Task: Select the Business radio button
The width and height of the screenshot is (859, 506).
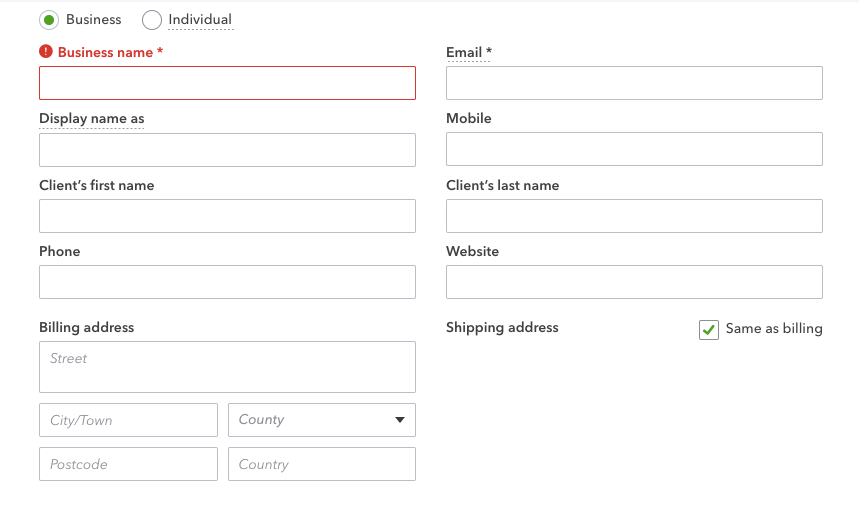Action: click(x=49, y=19)
